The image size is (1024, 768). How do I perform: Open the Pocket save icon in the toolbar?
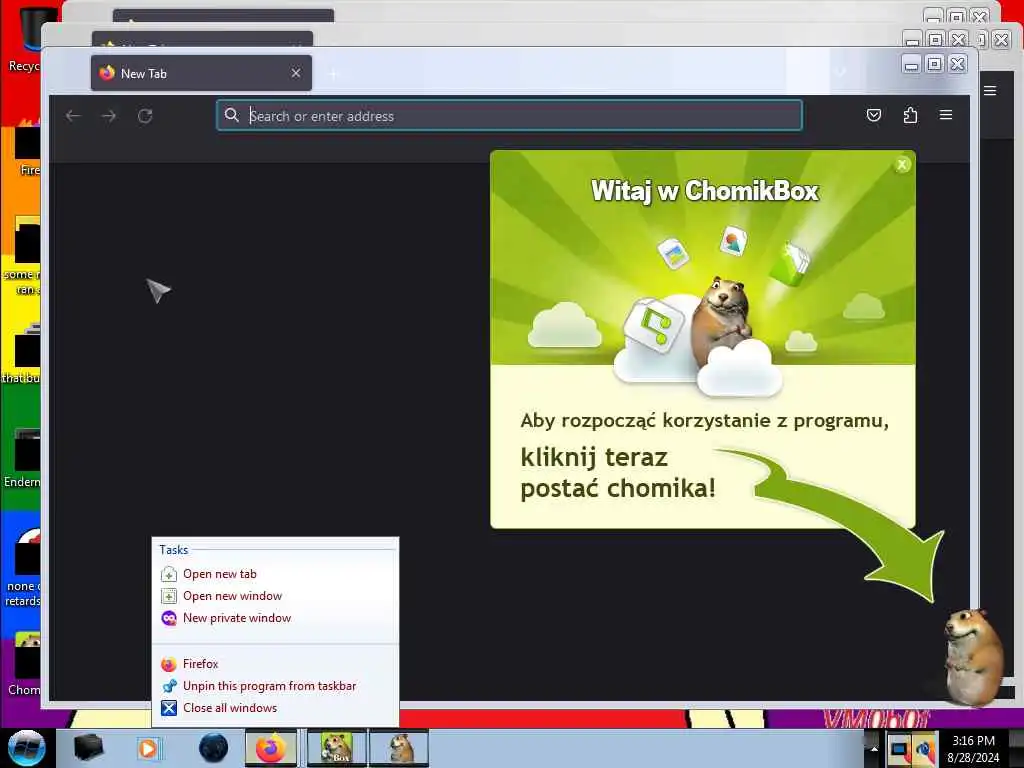[874, 116]
